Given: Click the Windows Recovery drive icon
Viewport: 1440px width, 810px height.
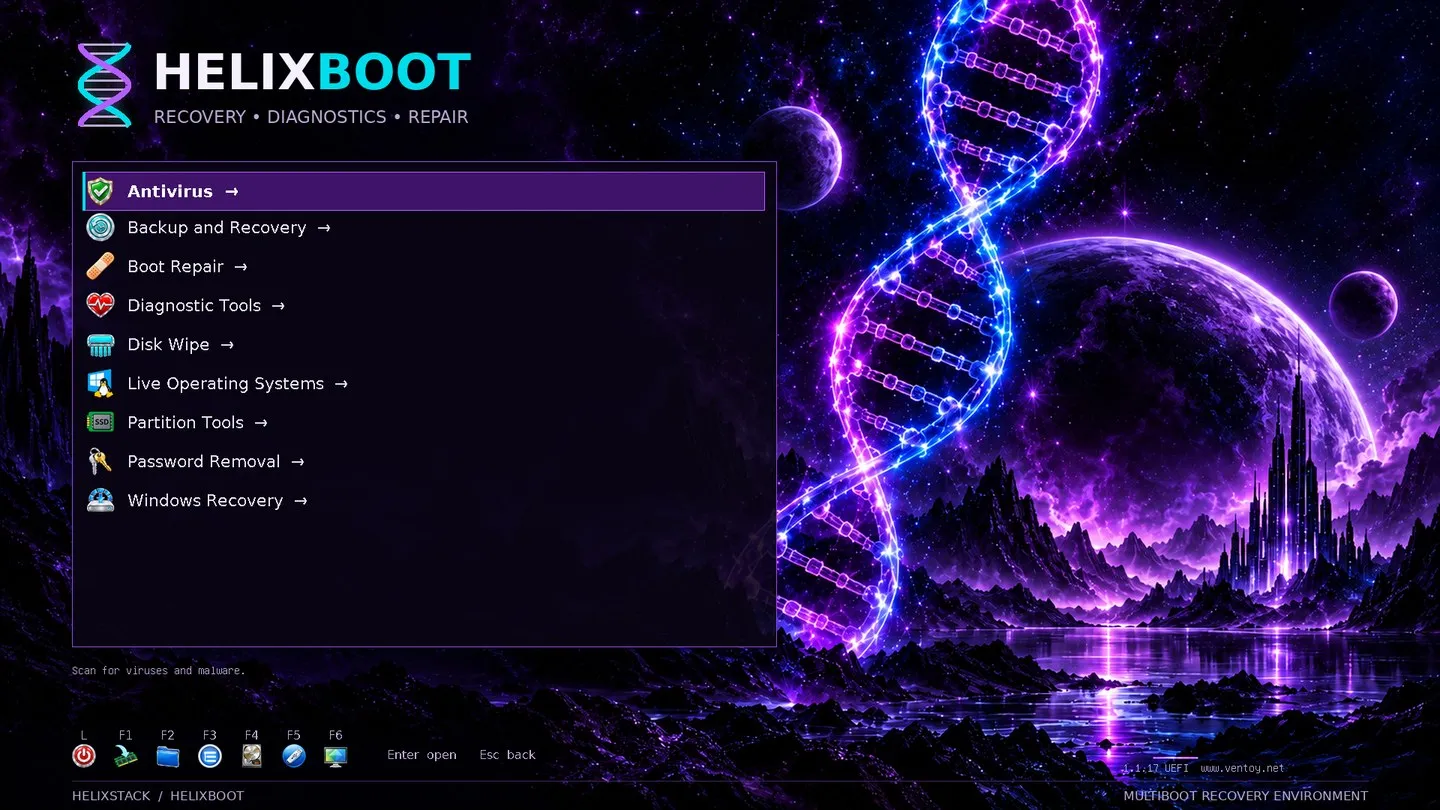Looking at the screenshot, I should click(x=100, y=501).
